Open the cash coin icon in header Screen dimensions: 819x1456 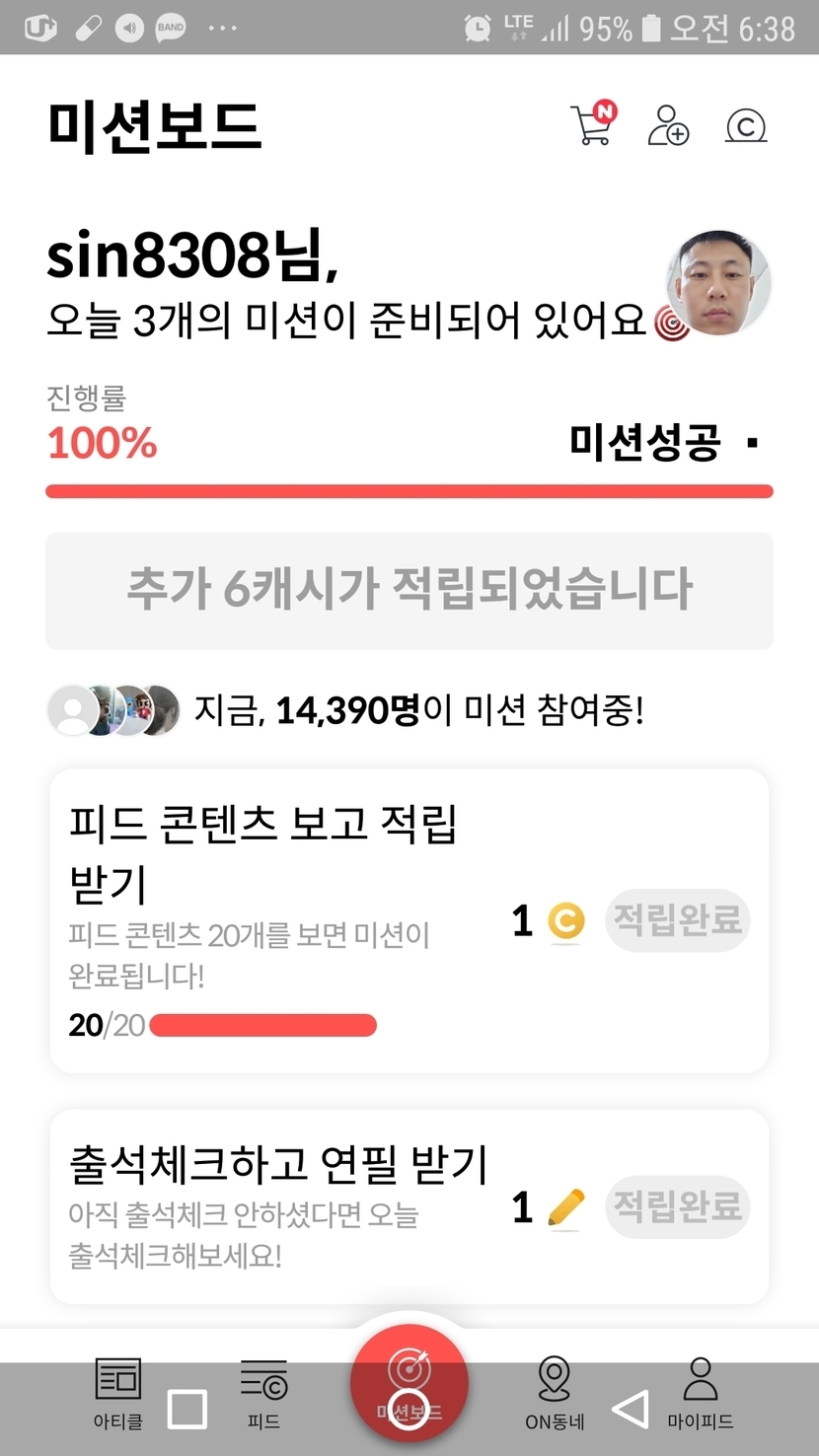click(x=746, y=126)
